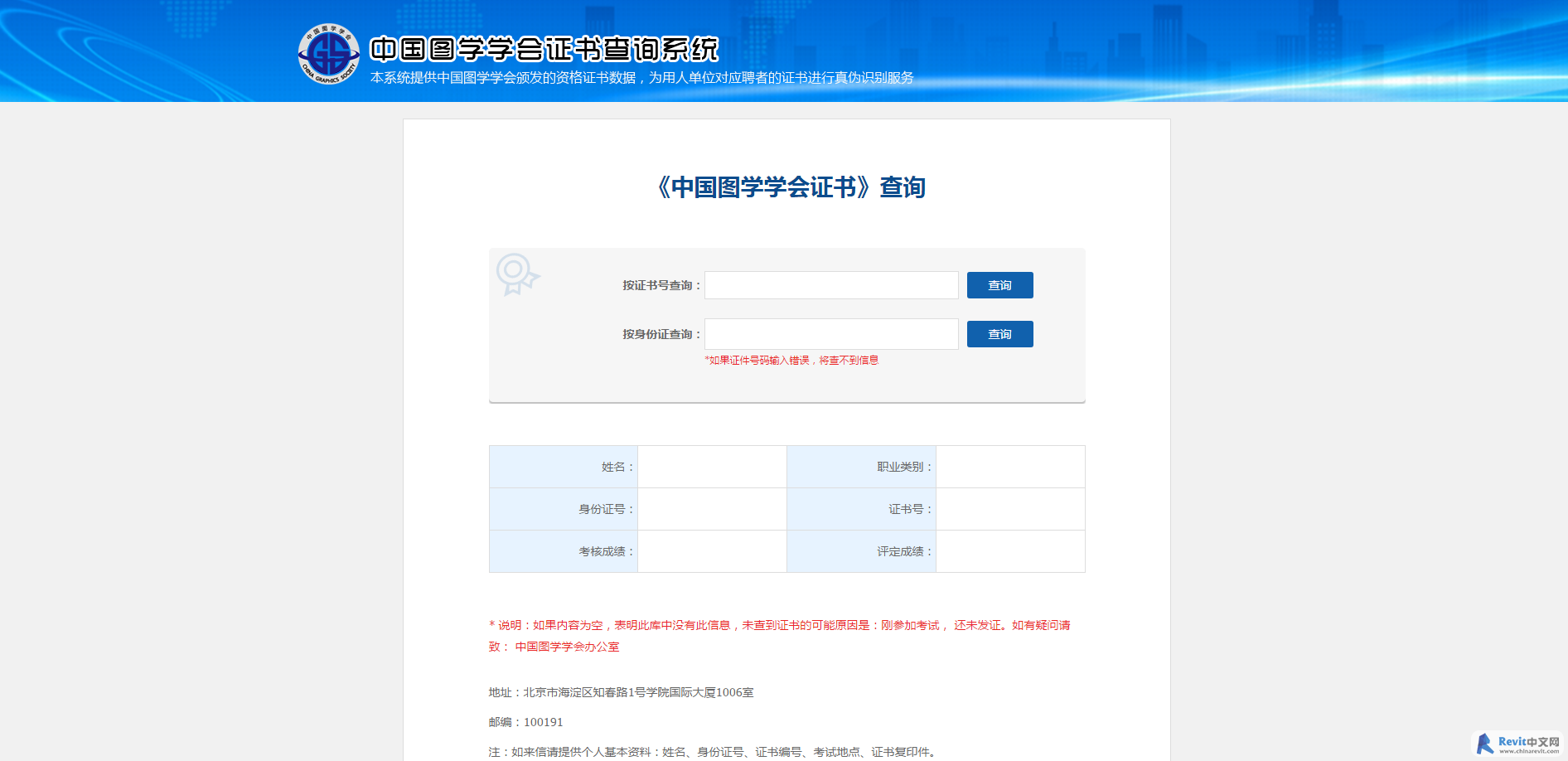
Task: Click the 证书号 table label
Action: coord(910,509)
